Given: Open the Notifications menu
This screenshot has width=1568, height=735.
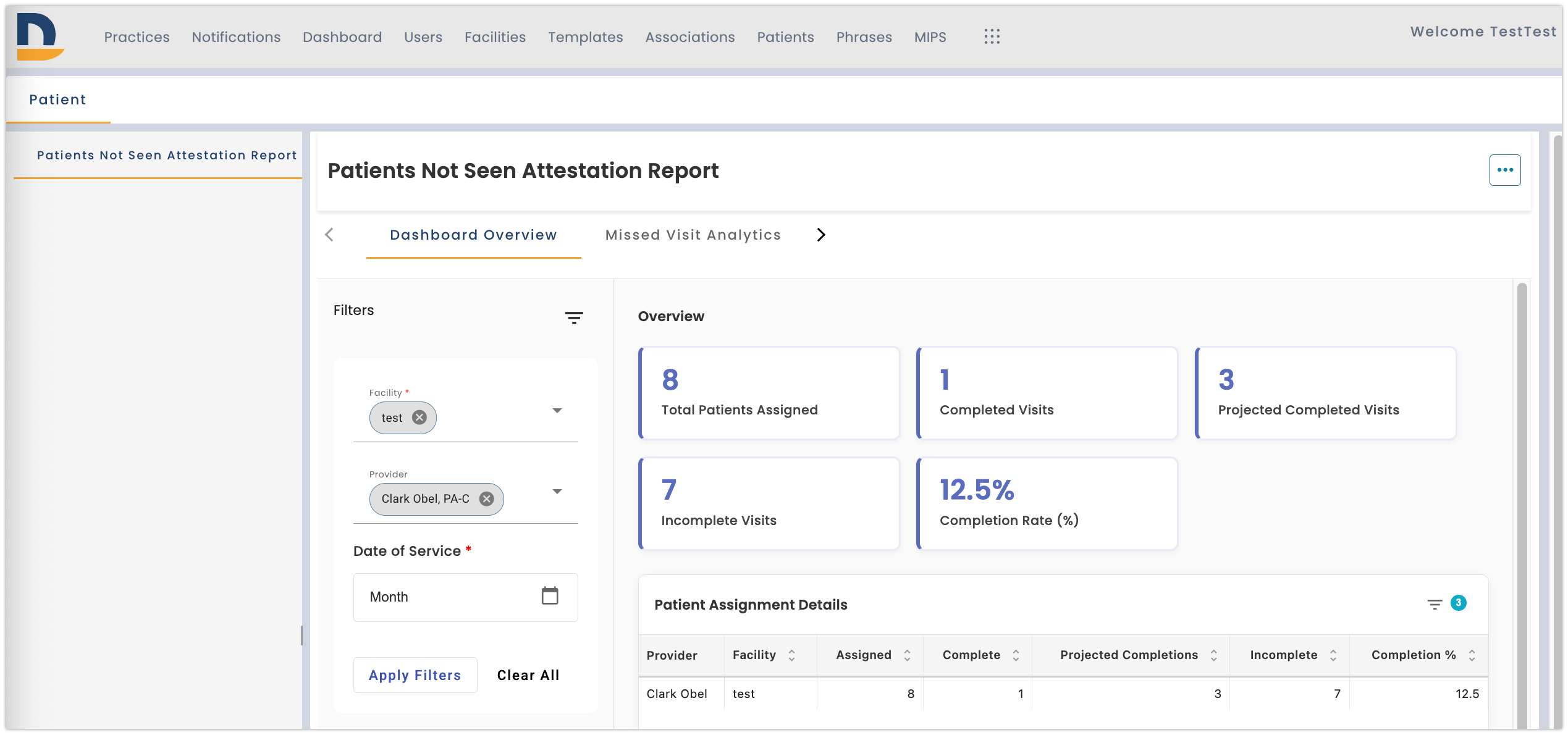Looking at the screenshot, I should pos(236,37).
